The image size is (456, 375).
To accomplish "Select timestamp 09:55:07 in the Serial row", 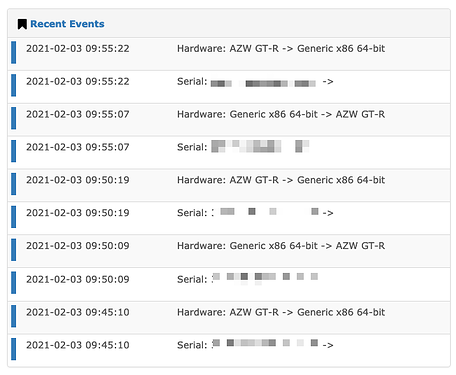I will pyautogui.click(x=78, y=147).
